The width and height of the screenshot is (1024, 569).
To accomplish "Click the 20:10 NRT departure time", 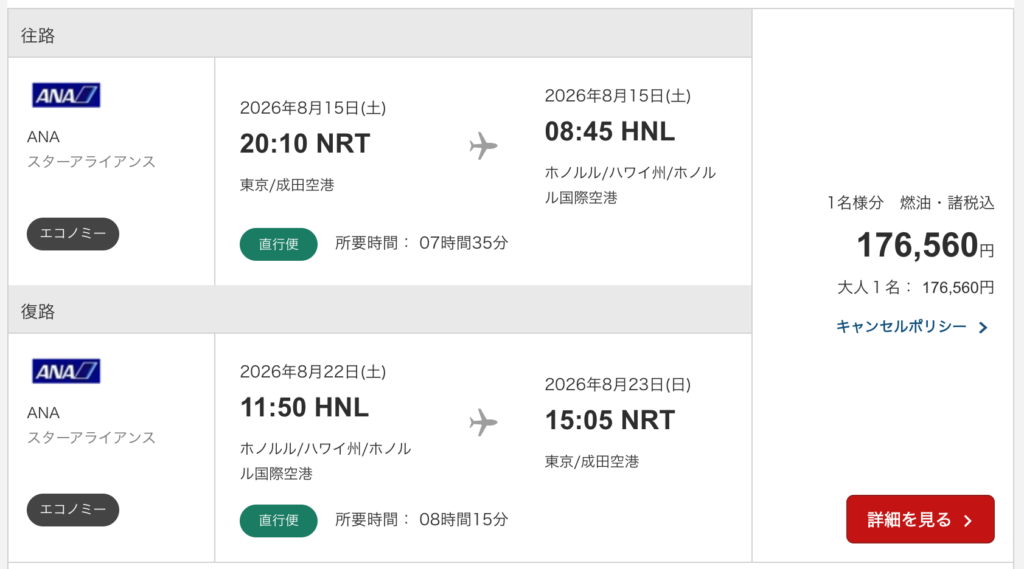I will [x=305, y=144].
